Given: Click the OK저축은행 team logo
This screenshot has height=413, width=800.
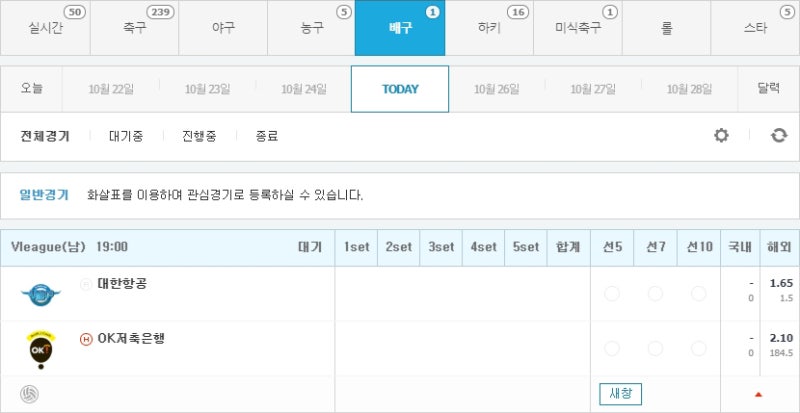Looking at the screenshot, I should (41, 350).
